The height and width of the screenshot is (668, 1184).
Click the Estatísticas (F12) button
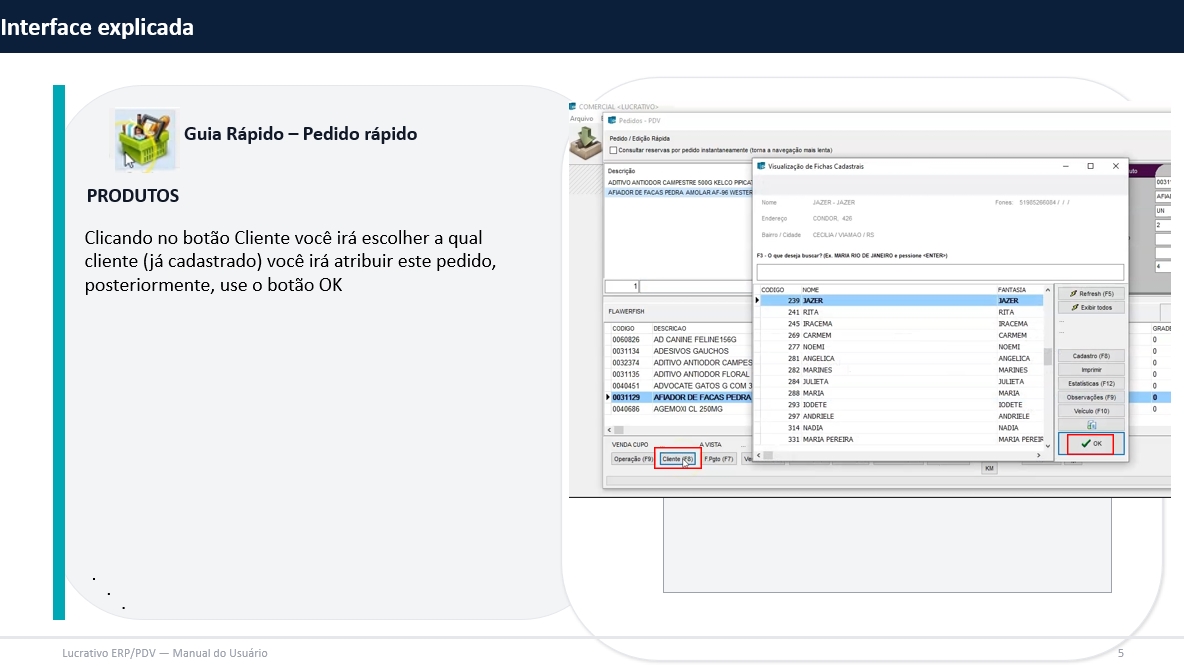(x=1090, y=384)
